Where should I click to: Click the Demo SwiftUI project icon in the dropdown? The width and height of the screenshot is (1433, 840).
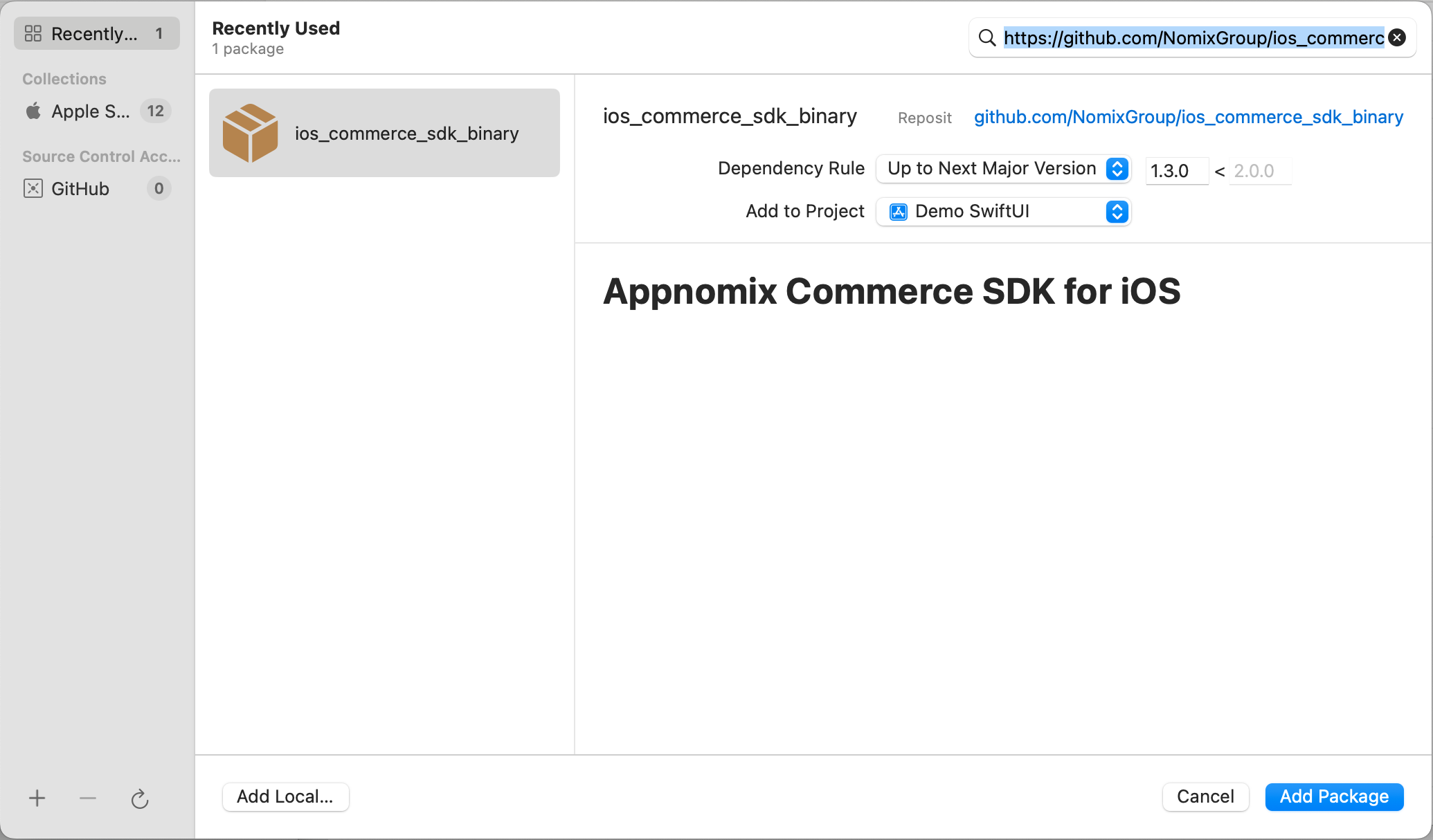coord(899,212)
